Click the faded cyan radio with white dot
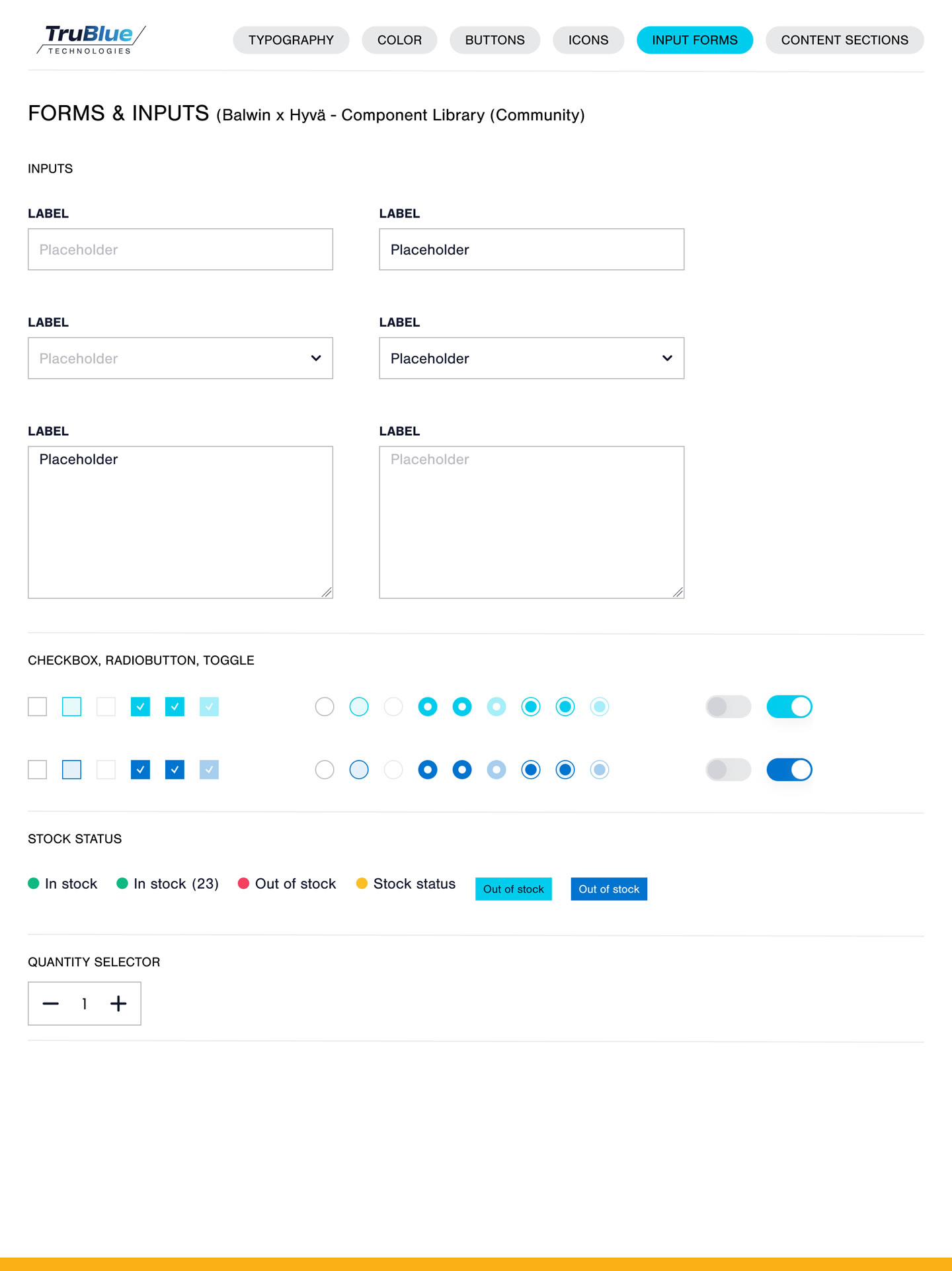The width and height of the screenshot is (952, 1271). coord(496,706)
